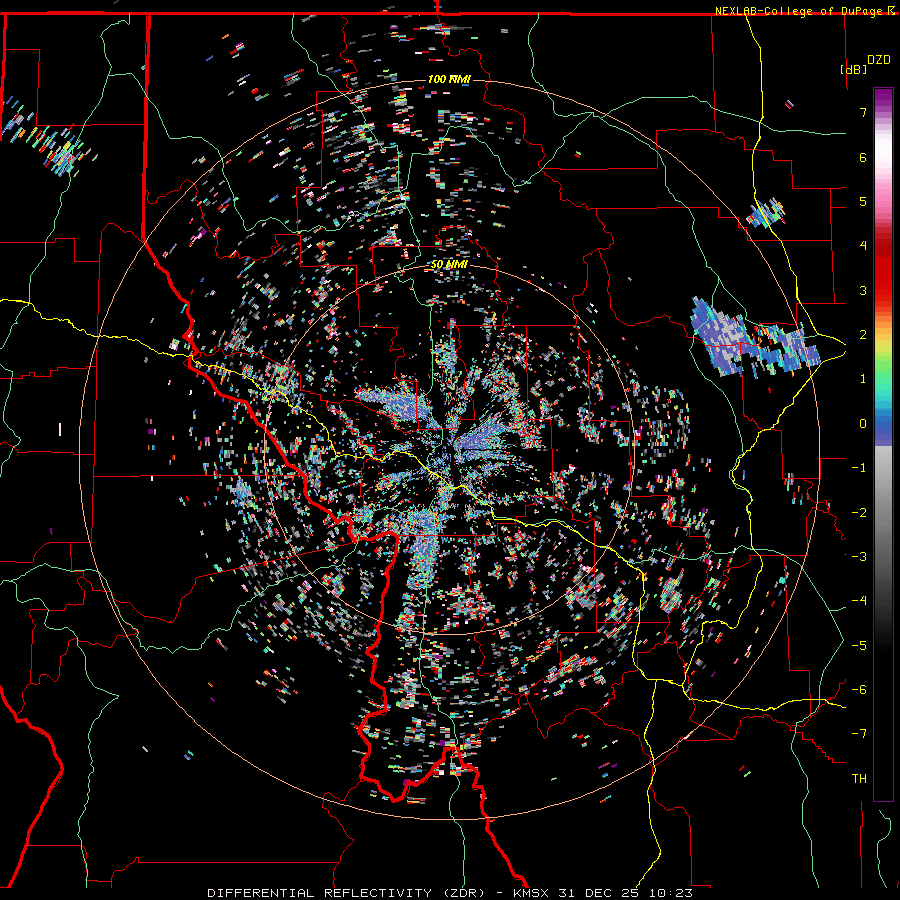Image resolution: width=900 pixels, height=900 pixels.
Task: Click the DZD label above the color scale
Action: [878, 60]
